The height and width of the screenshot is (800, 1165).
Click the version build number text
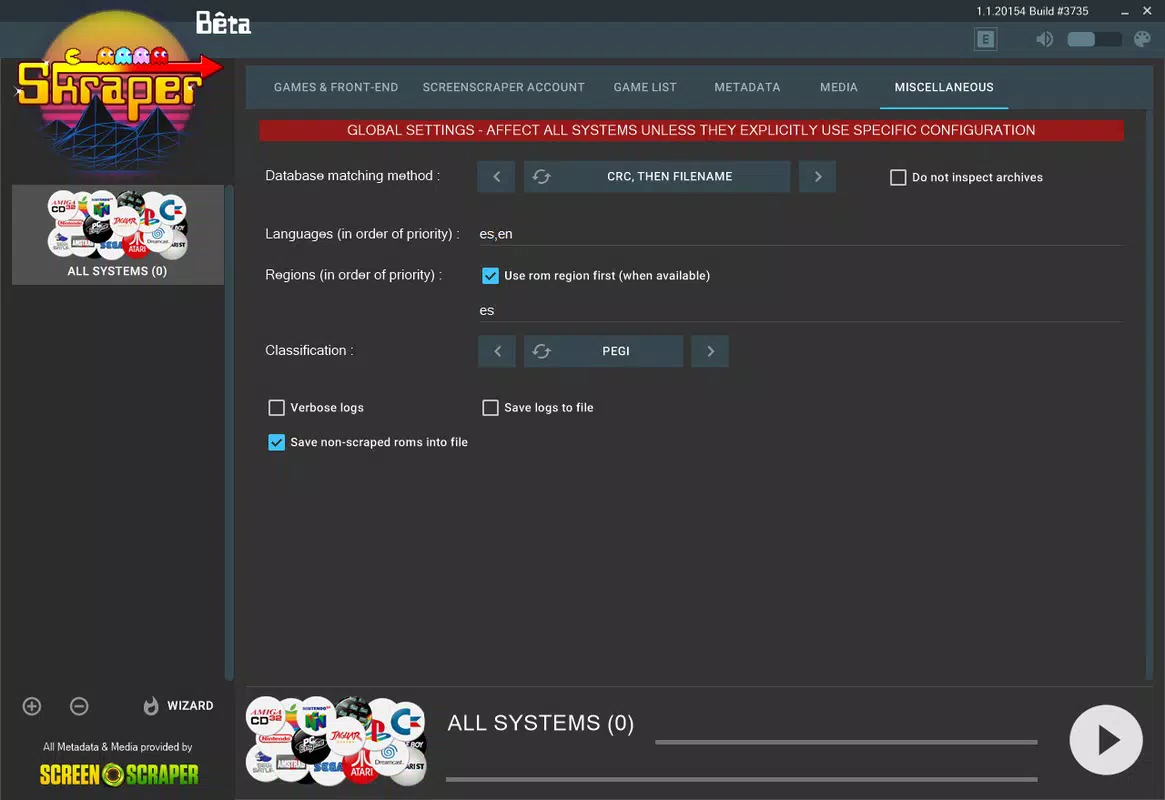coord(1032,11)
